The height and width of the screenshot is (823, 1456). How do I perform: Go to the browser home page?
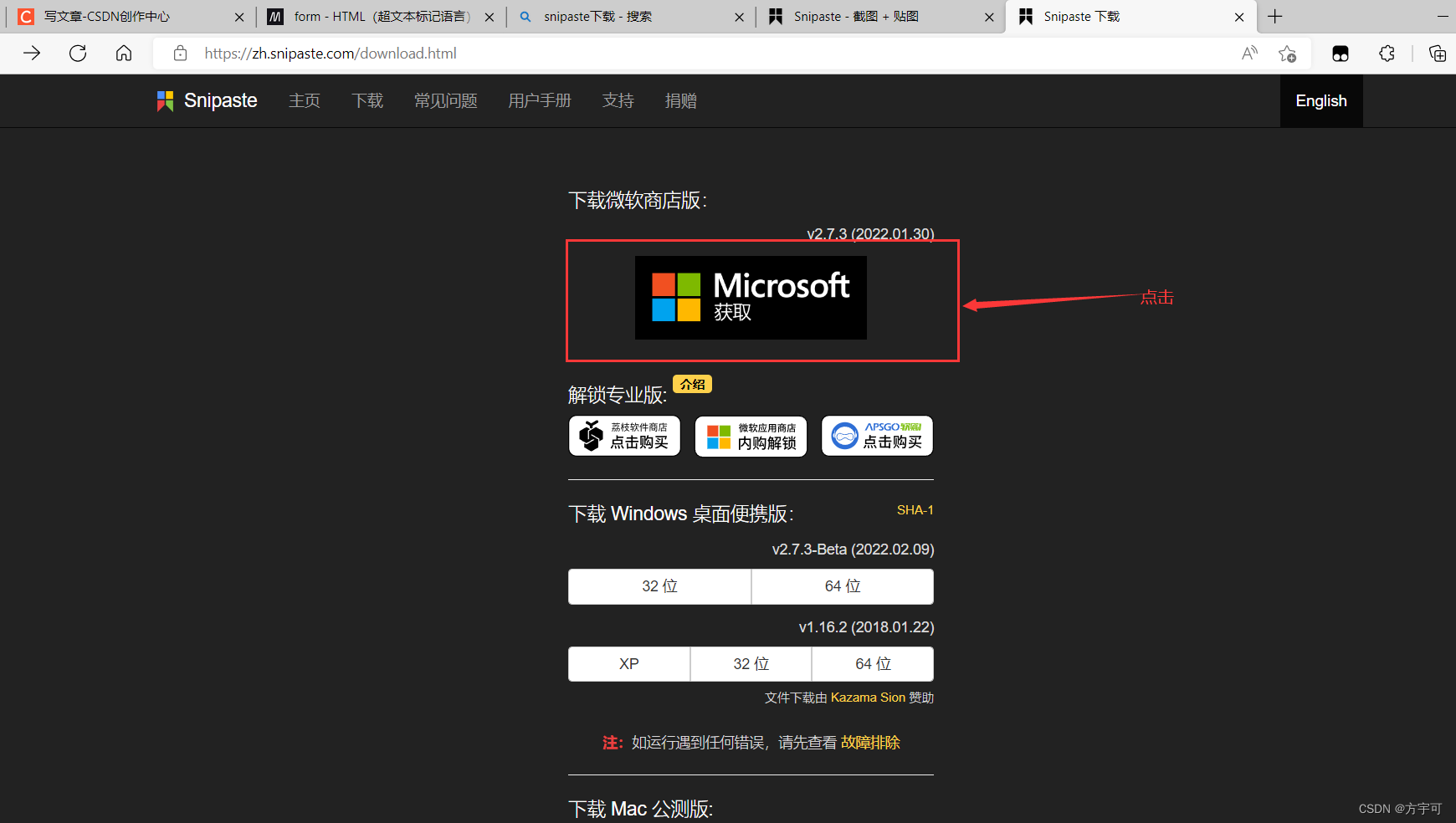coord(124,54)
